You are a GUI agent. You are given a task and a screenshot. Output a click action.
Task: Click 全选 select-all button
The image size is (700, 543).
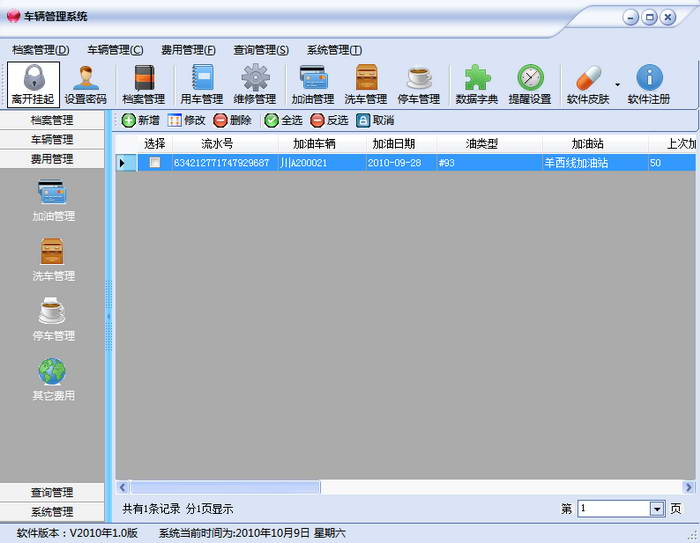tap(283, 120)
